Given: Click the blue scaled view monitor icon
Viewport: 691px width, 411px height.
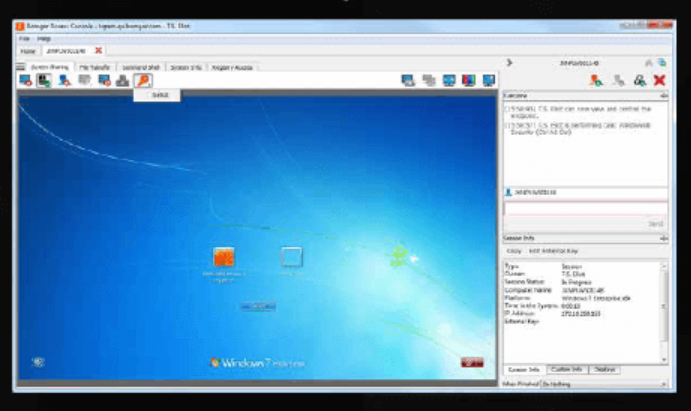Looking at the screenshot, I should tap(449, 80).
